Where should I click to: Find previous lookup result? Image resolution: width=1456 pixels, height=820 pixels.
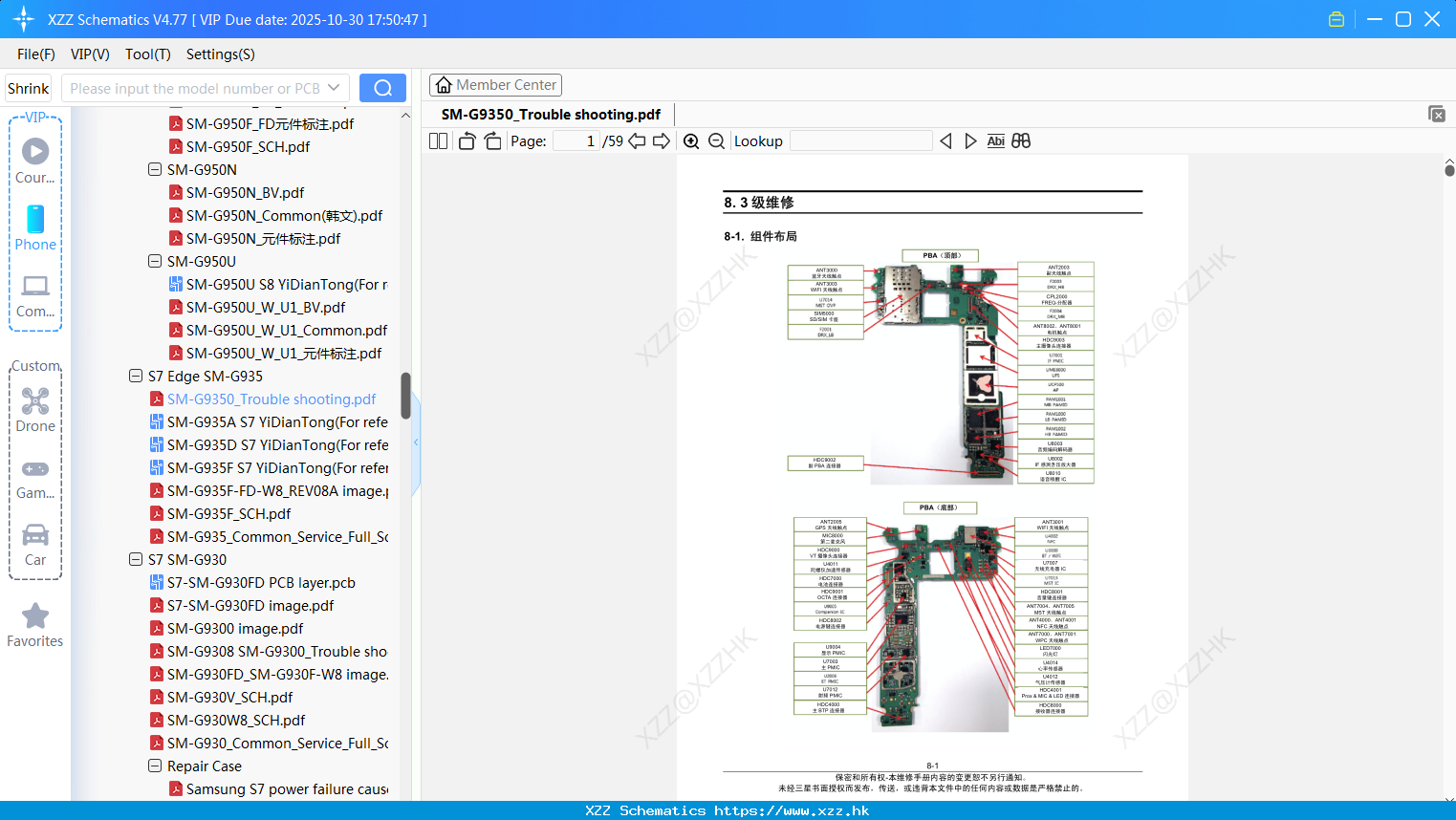tap(945, 141)
